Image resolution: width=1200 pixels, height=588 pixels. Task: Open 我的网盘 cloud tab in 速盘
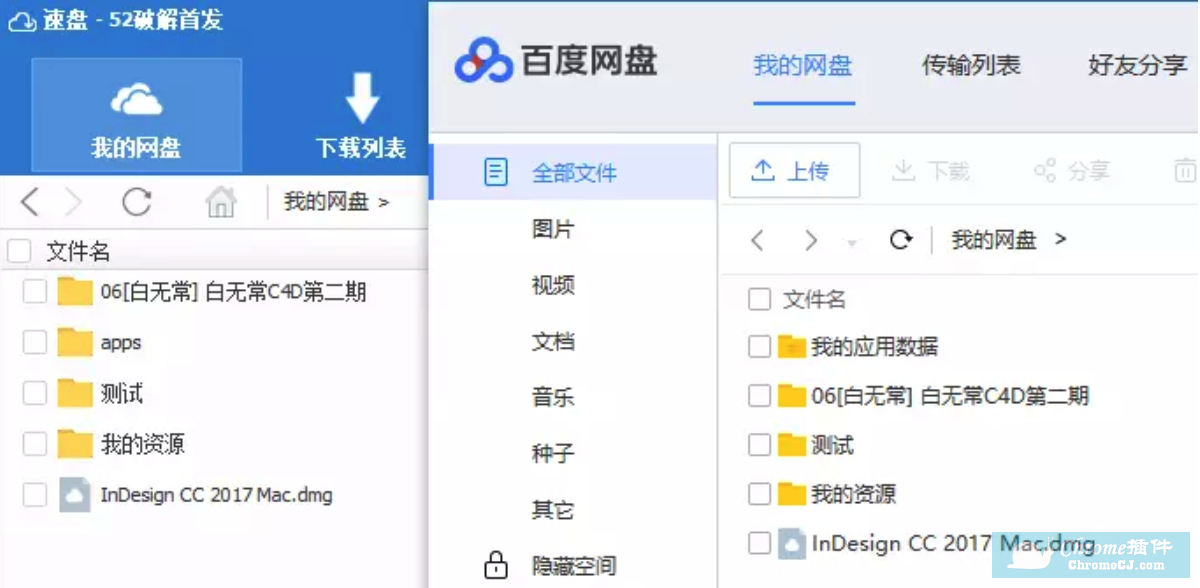(x=136, y=116)
